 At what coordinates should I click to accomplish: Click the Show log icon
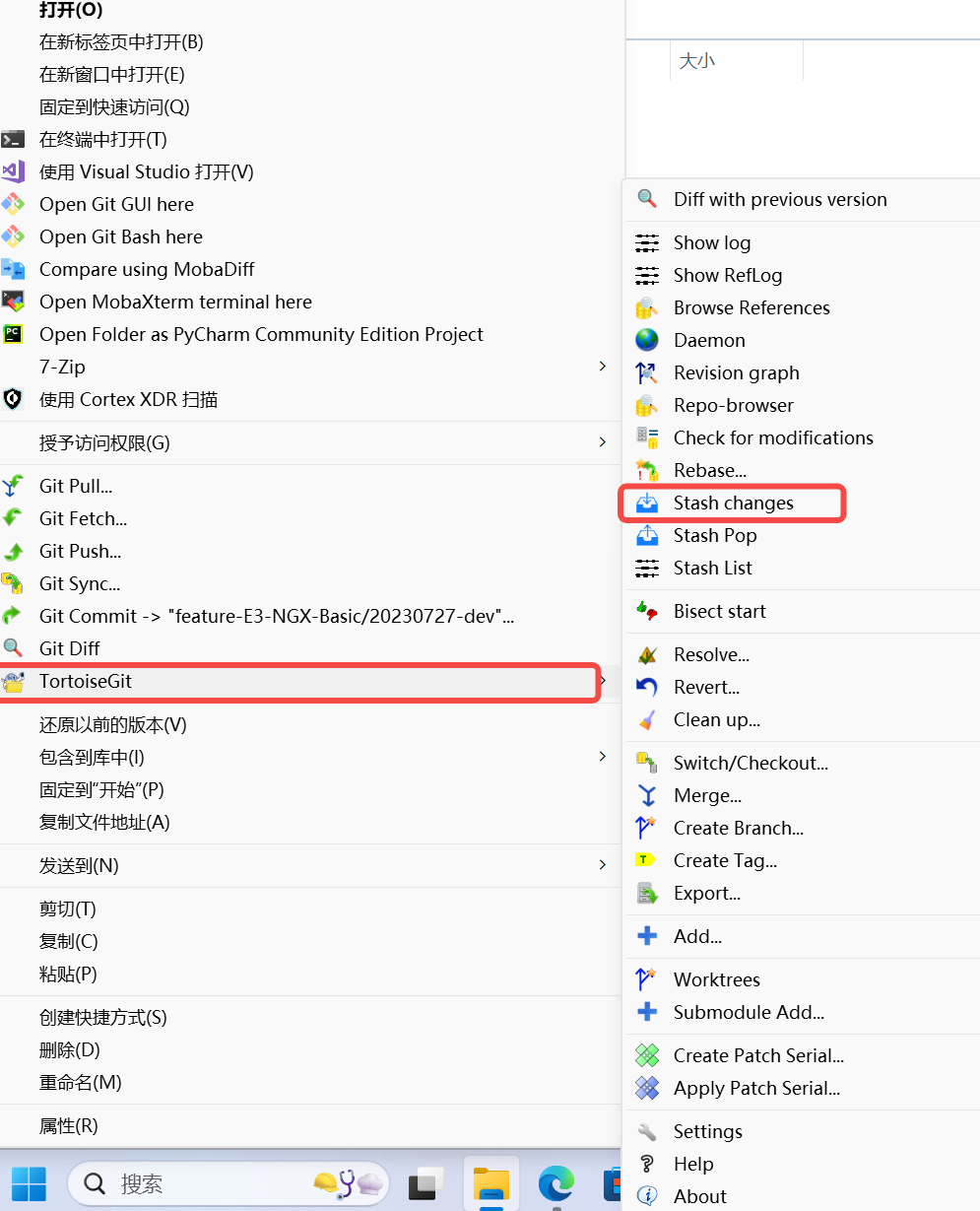[x=647, y=242]
